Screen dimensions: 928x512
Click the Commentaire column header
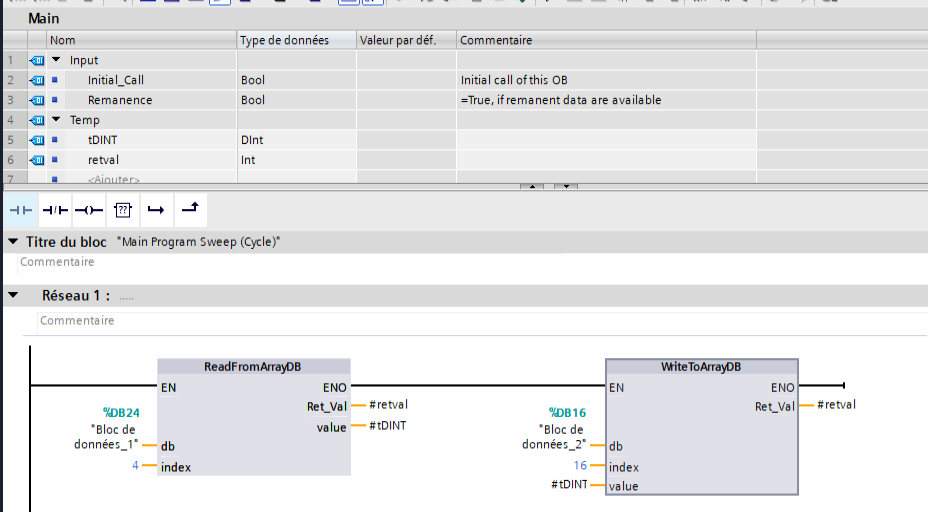[x=496, y=40]
